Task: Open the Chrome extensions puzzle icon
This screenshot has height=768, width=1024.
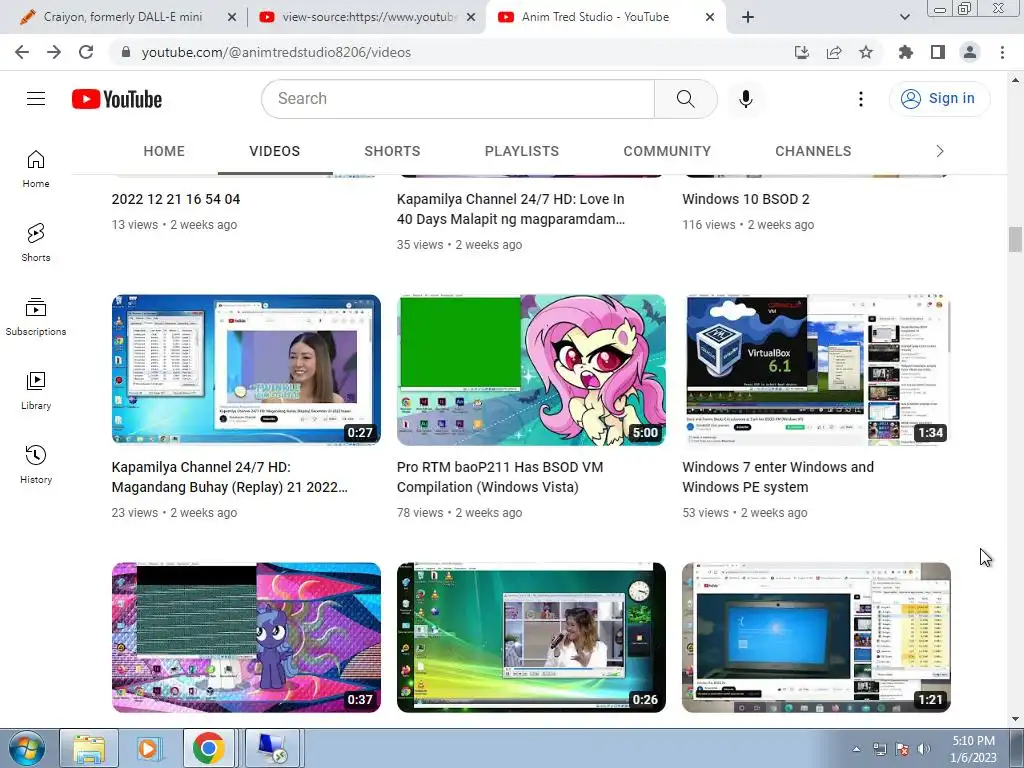Action: [x=906, y=52]
